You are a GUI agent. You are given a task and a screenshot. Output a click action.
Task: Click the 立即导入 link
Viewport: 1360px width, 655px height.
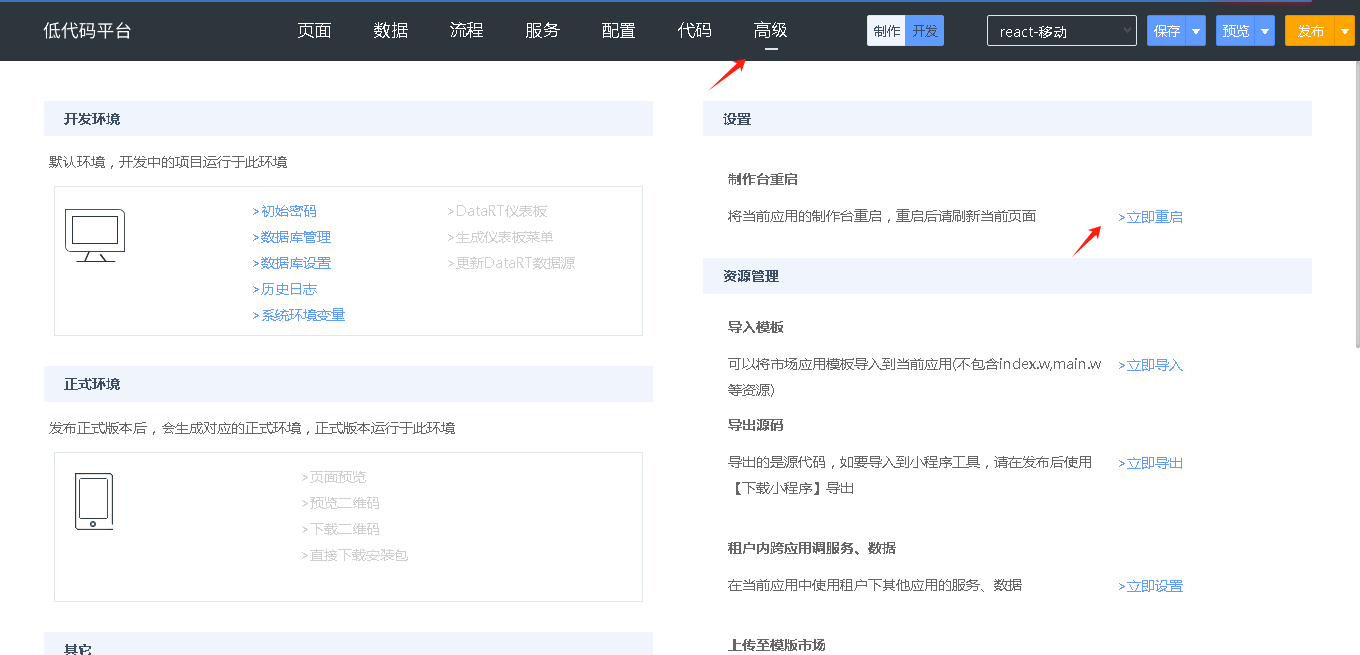(x=1151, y=365)
